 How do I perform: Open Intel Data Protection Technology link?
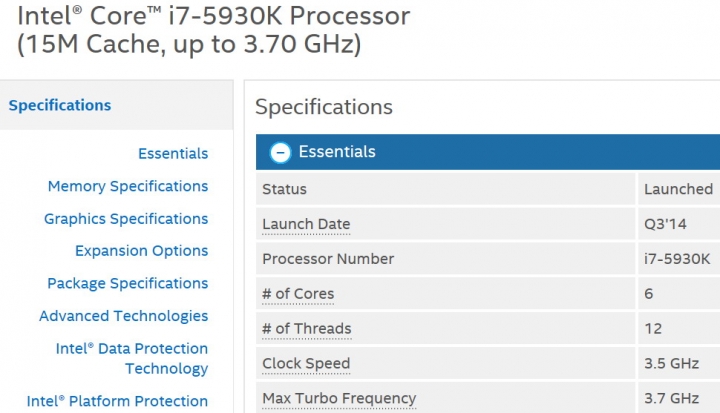coord(132,358)
